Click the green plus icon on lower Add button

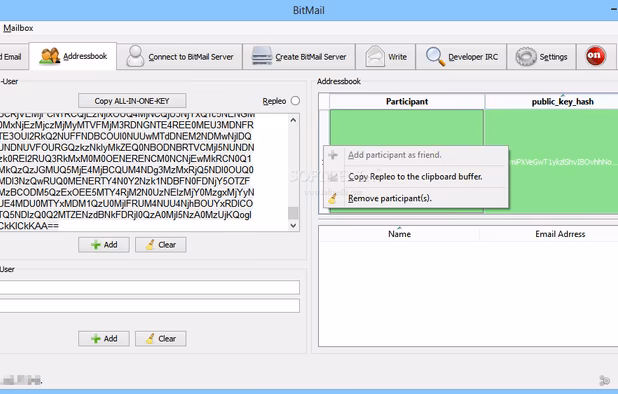(x=95, y=338)
